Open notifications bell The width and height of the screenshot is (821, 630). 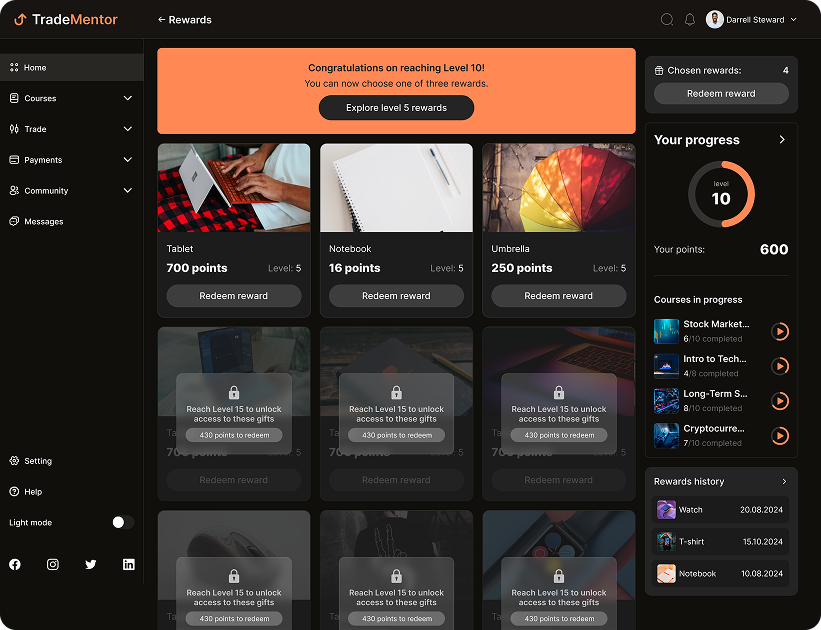[690, 20]
